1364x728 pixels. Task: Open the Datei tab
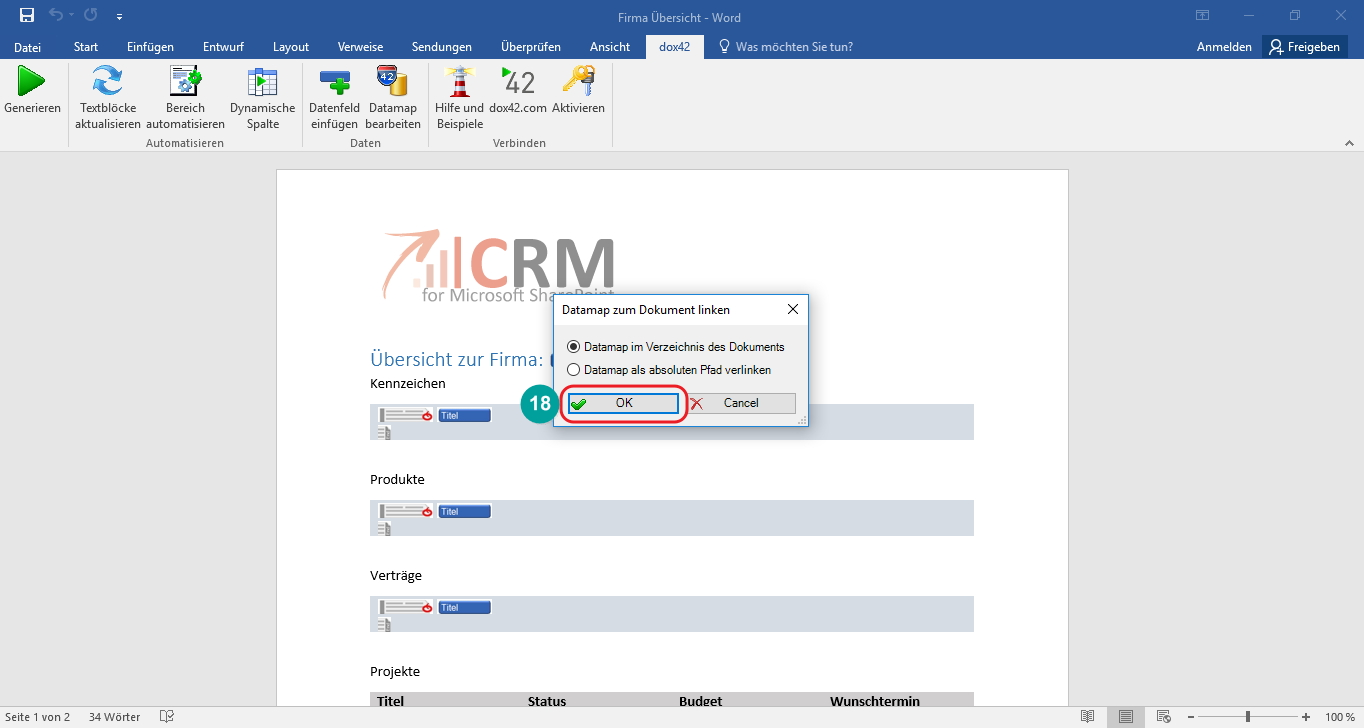28,47
